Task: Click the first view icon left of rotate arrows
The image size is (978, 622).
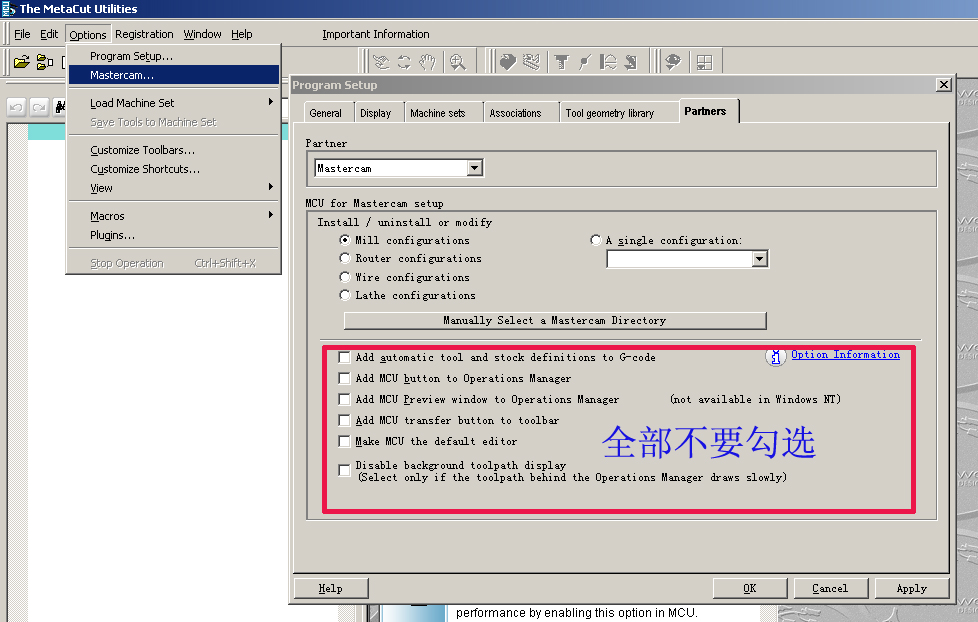Action: tap(381, 62)
